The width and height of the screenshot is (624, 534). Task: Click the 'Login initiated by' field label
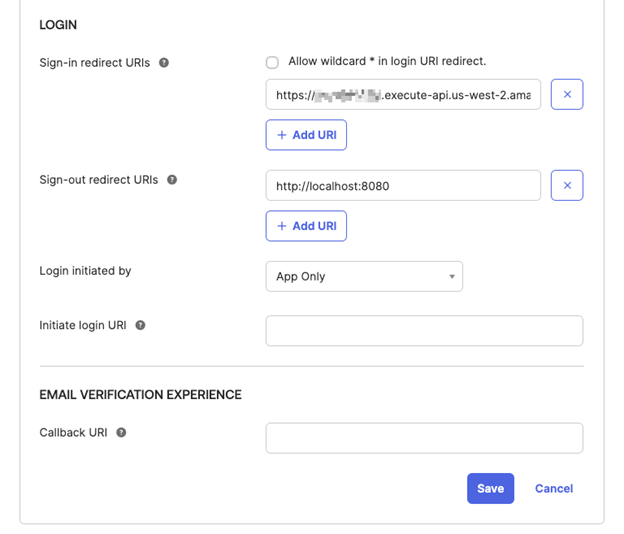pyautogui.click(x=85, y=271)
